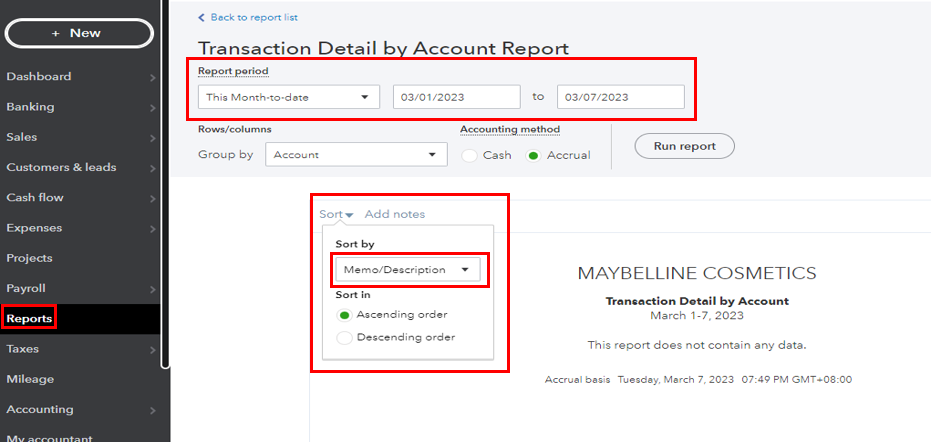Click the Report period label
This screenshot has height=442, width=931.
[x=233, y=71]
